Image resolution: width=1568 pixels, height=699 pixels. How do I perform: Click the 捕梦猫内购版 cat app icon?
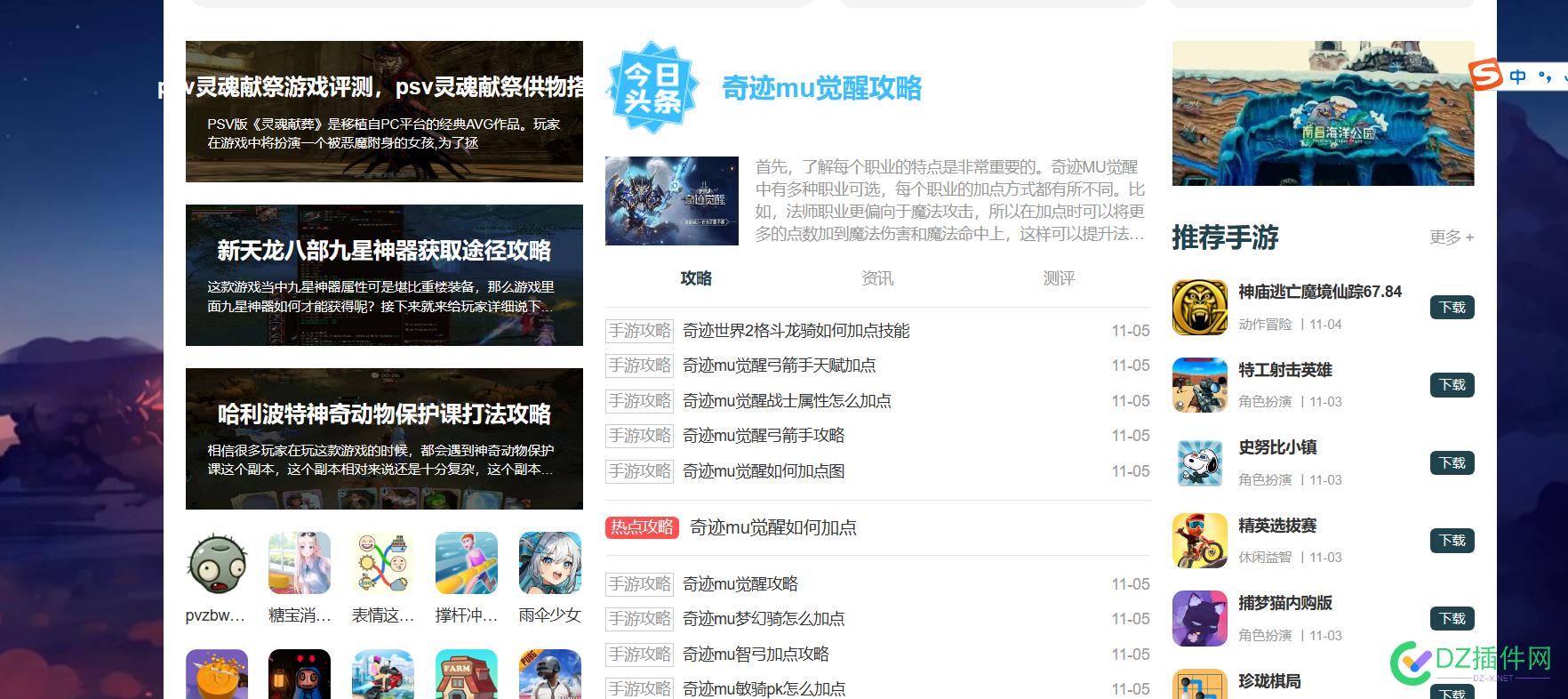click(x=1200, y=619)
